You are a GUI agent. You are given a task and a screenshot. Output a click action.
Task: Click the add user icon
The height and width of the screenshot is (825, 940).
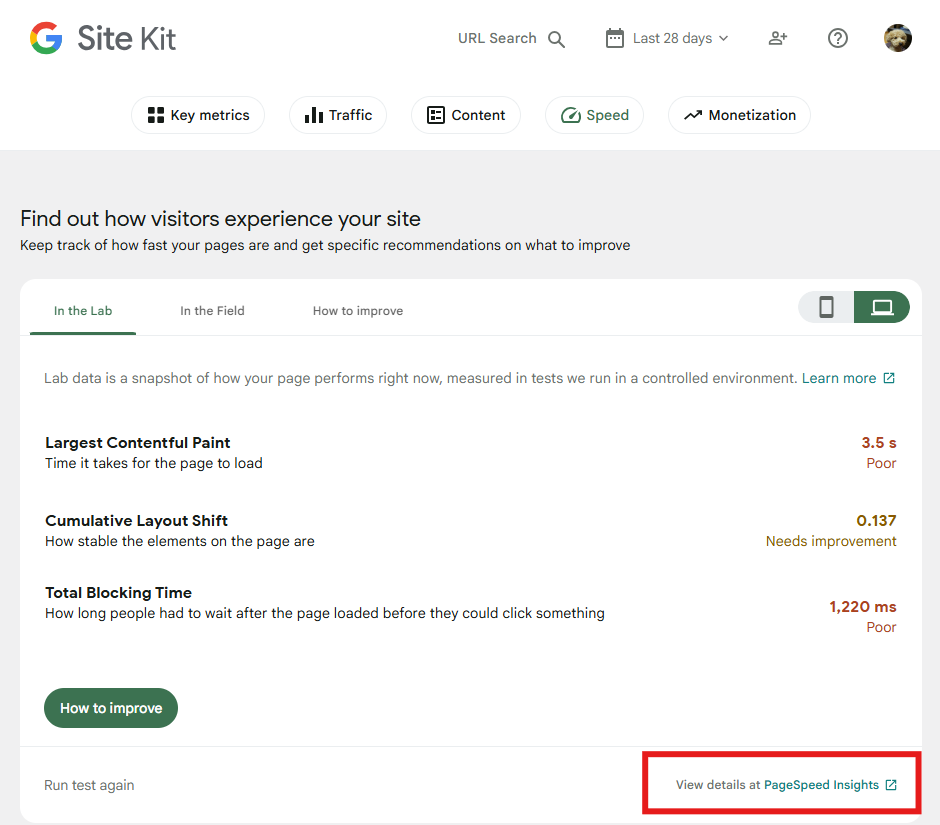click(x=778, y=38)
